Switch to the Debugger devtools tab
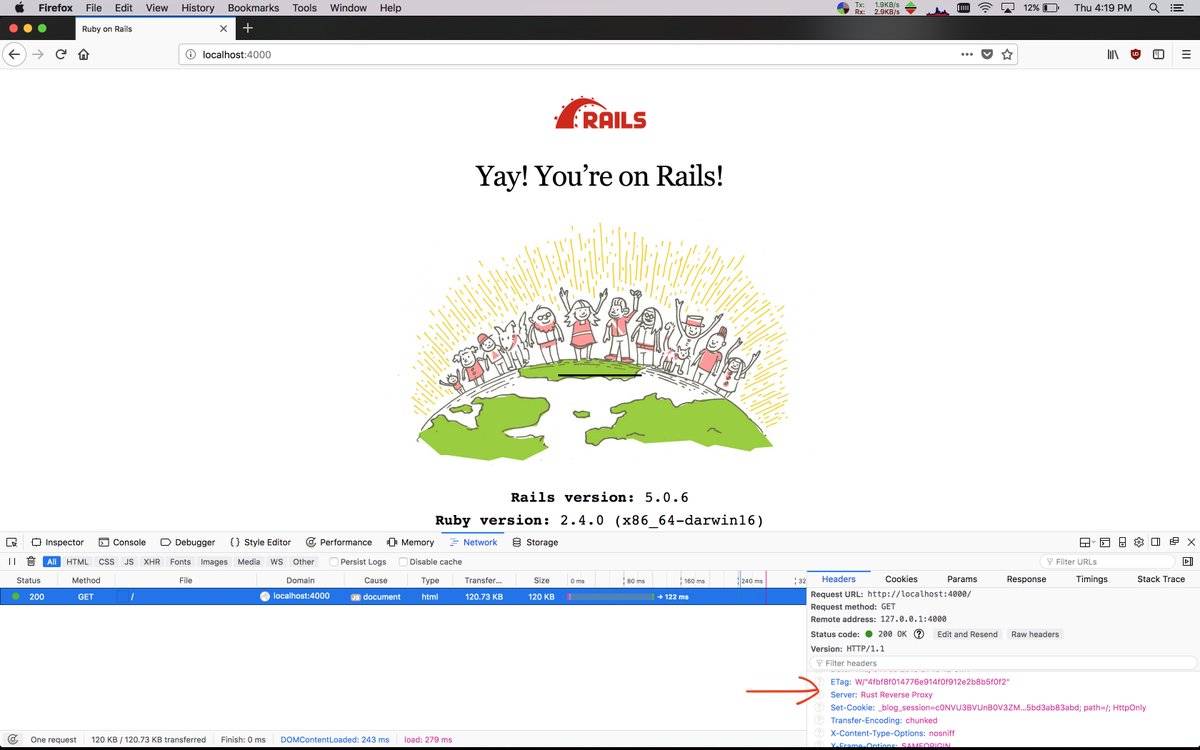Screen dimensions: 1200x750 (x=187, y=542)
